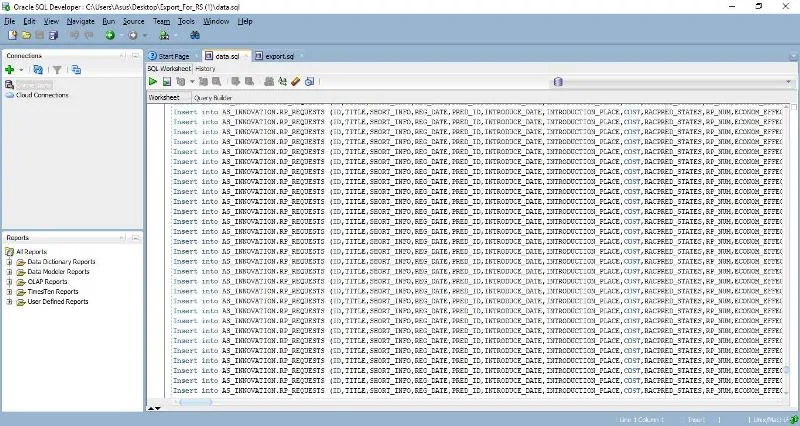
Task: Click the Explain Plan icon
Action: 181,82
